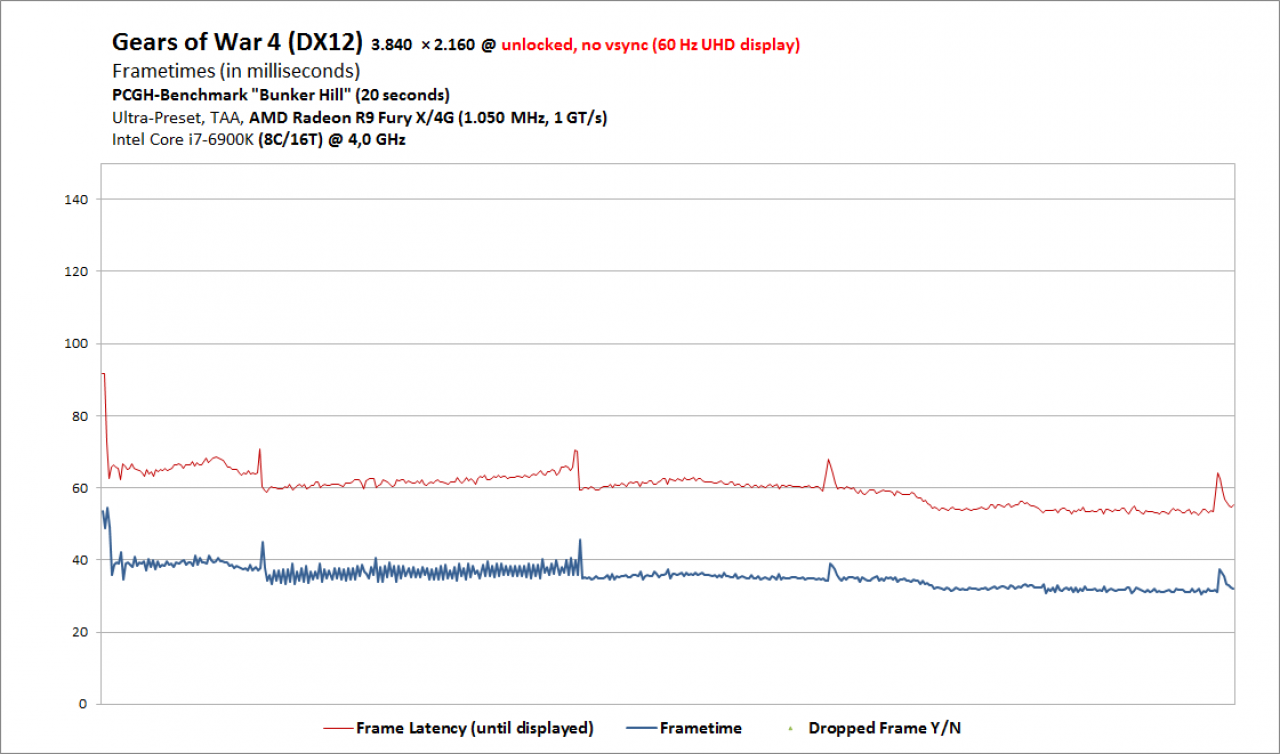Click the y-axis label 20
1280x754 pixels.
point(80,632)
